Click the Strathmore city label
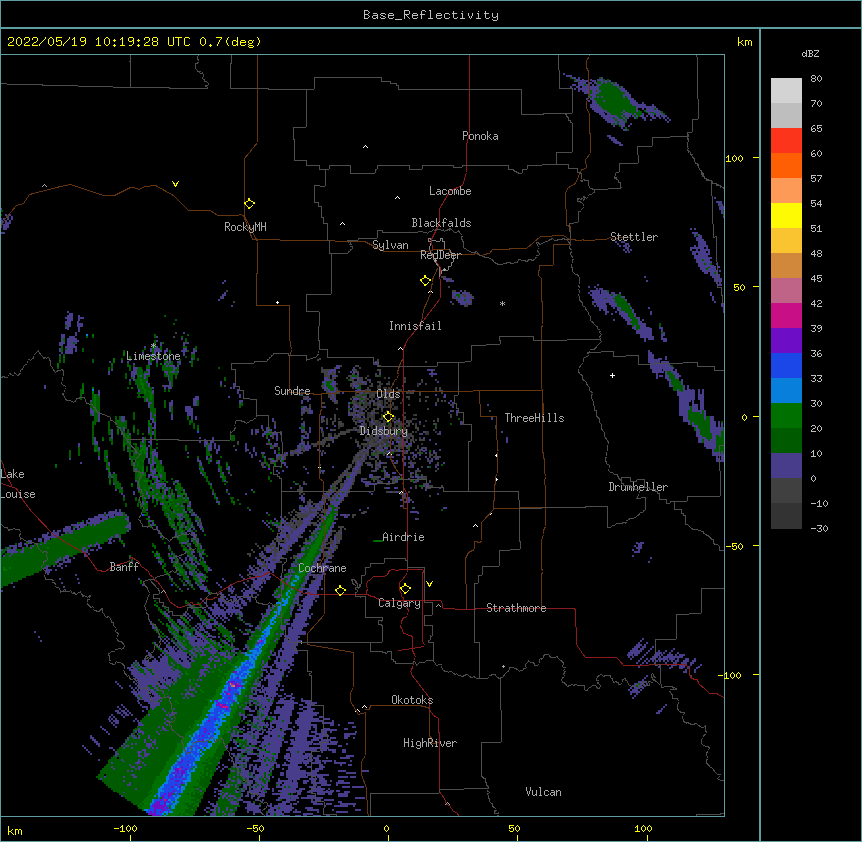The width and height of the screenshot is (862, 842). tap(516, 608)
